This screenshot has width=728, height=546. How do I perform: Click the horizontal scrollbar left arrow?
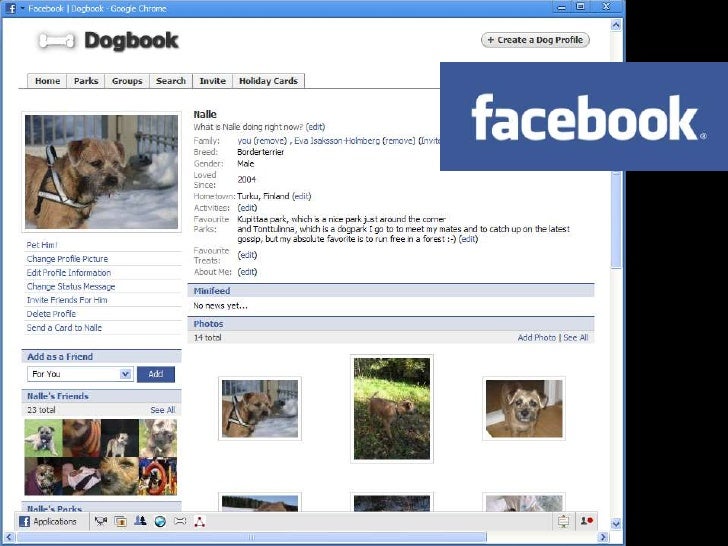9,537
